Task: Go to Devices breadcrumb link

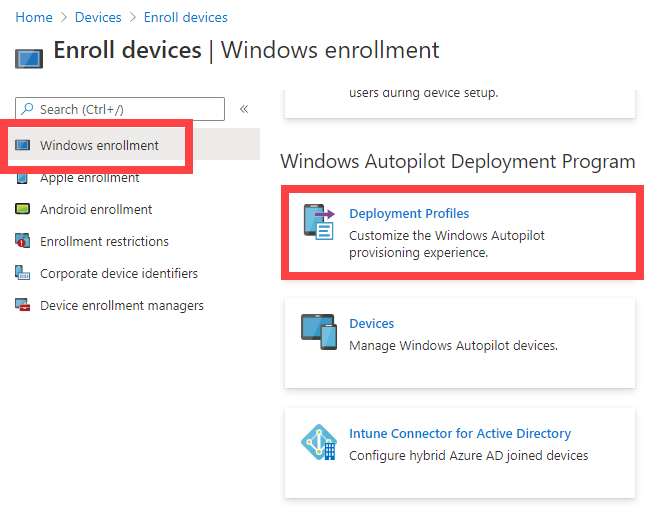Action: tap(98, 17)
